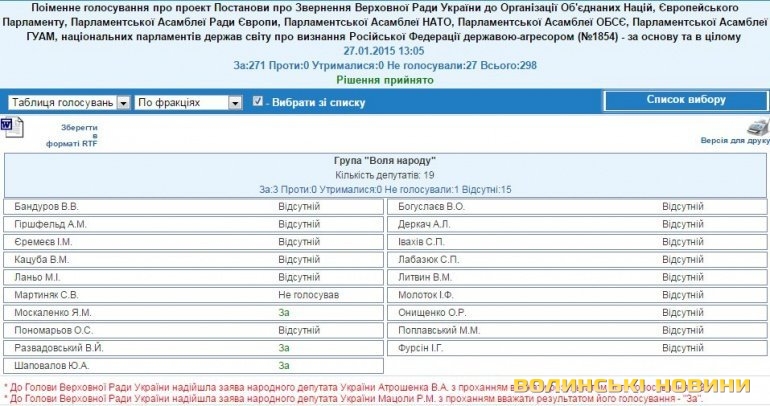Toggle the 'Вибрати зі списку' checkbox
Screen dimensions: 770x406
(258, 102)
